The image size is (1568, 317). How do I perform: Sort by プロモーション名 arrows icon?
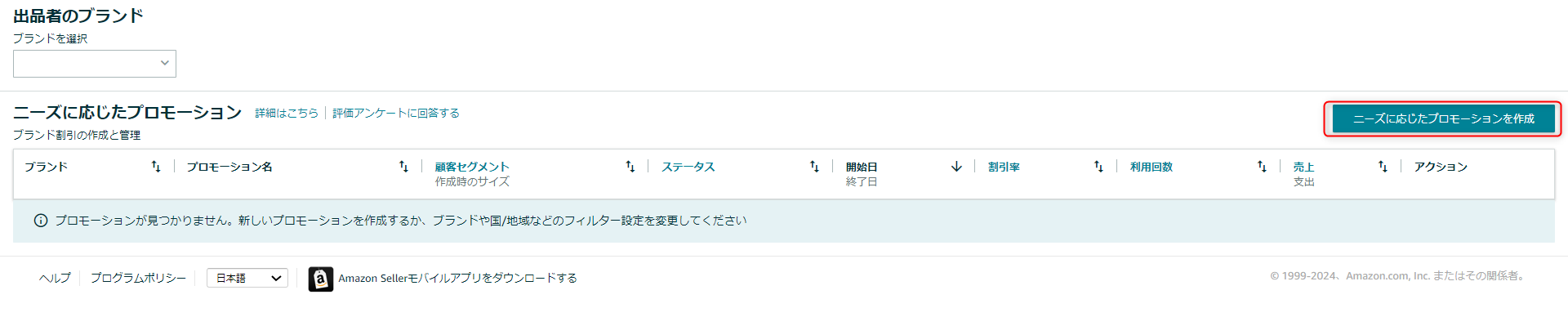pyautogui.click(x=403, y=167)
